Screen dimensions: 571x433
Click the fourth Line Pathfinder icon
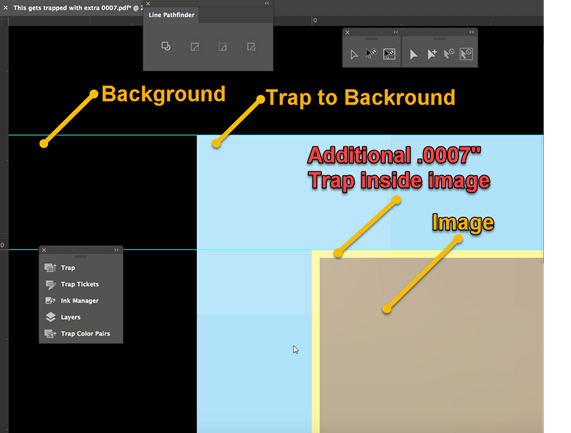pyautogui.click(x=251, y=47)
